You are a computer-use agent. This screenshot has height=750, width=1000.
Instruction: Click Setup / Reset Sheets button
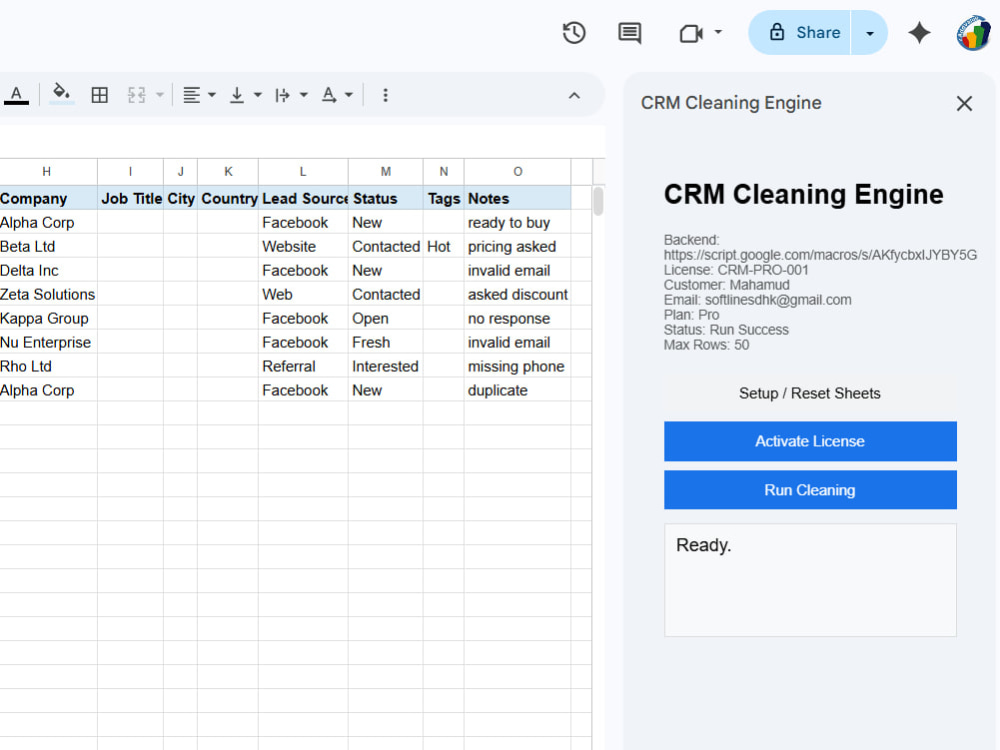tap(810, 393)
